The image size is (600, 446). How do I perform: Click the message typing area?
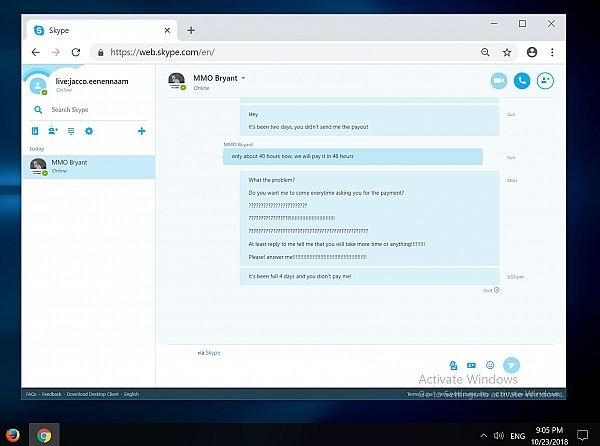click(306, 365)
